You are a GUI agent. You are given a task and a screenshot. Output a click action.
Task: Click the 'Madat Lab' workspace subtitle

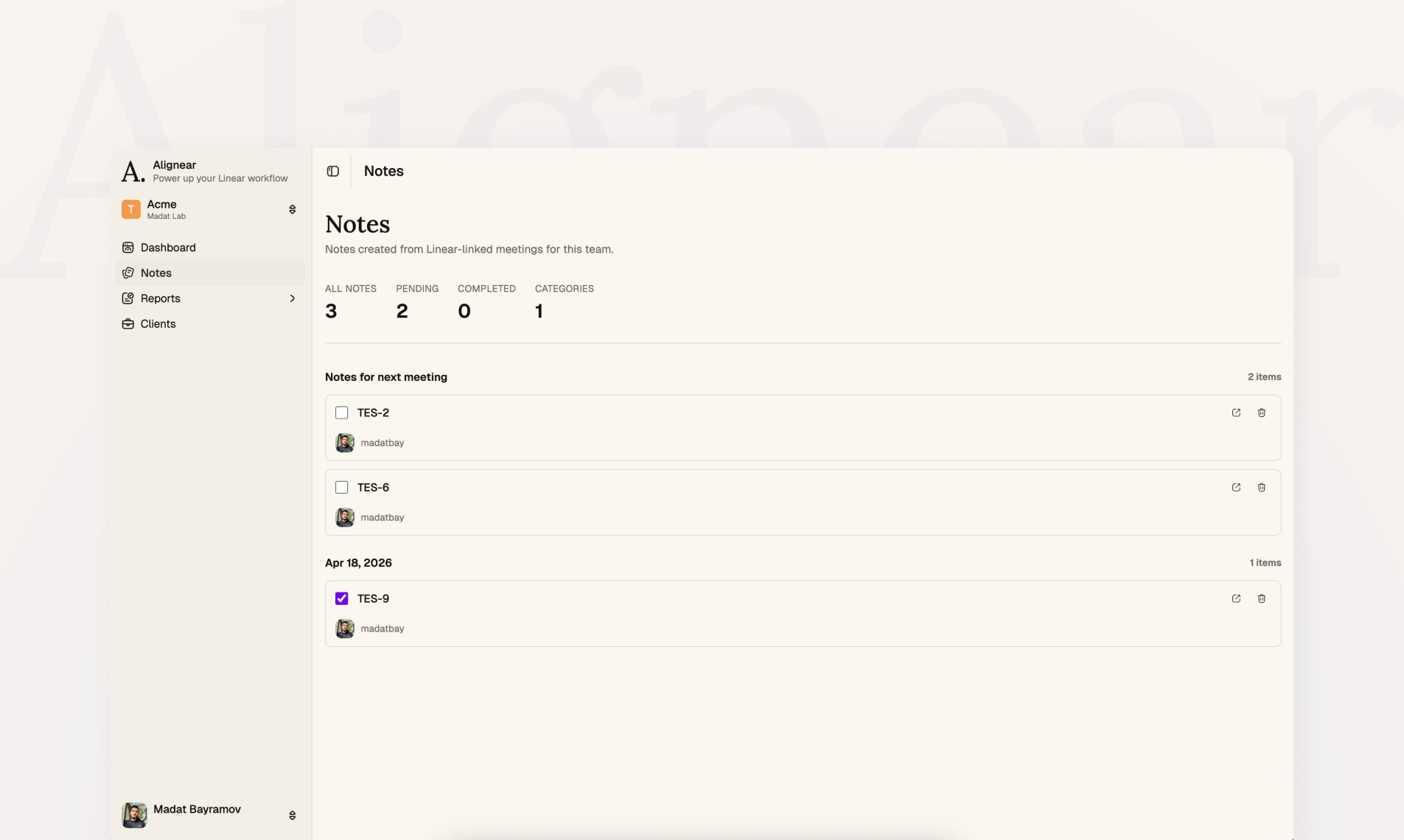click(167, 216)
